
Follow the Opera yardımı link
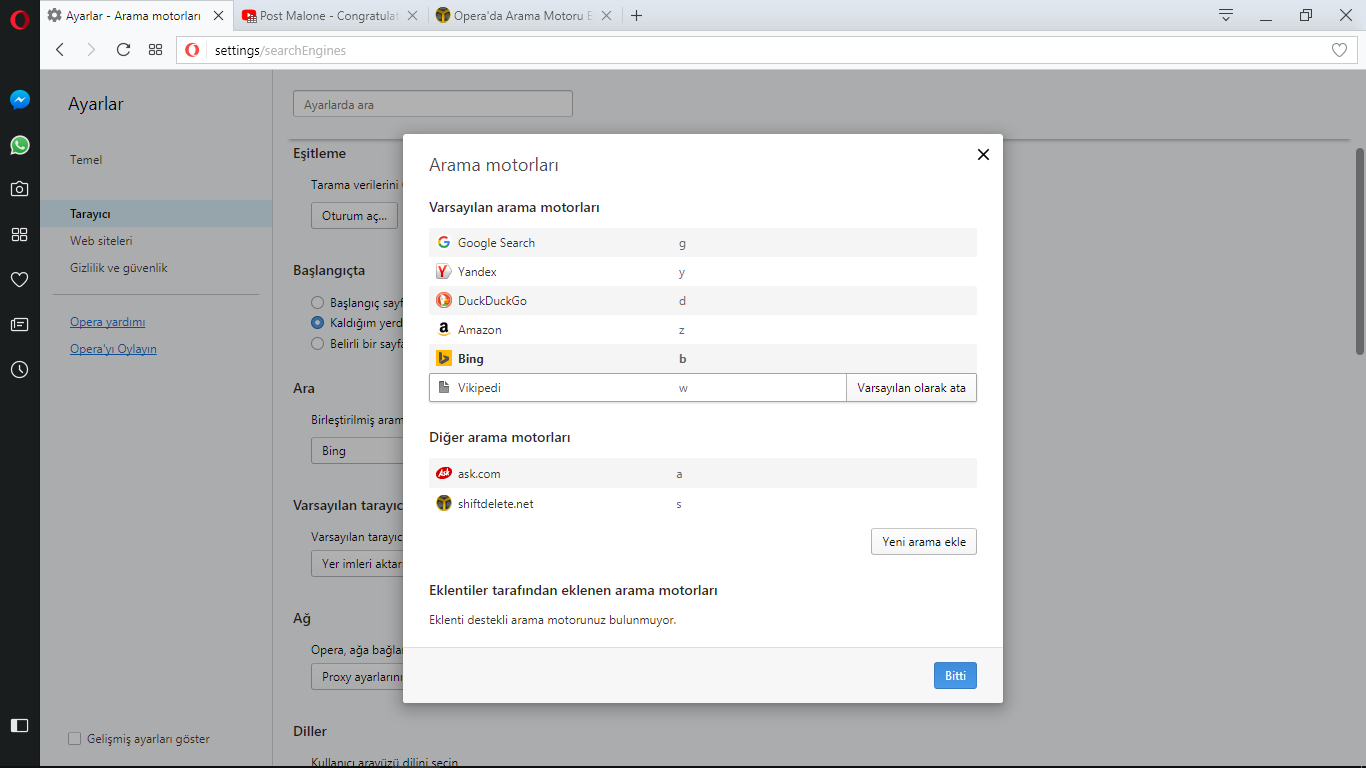pyautogui.click(x=107, y=322)
